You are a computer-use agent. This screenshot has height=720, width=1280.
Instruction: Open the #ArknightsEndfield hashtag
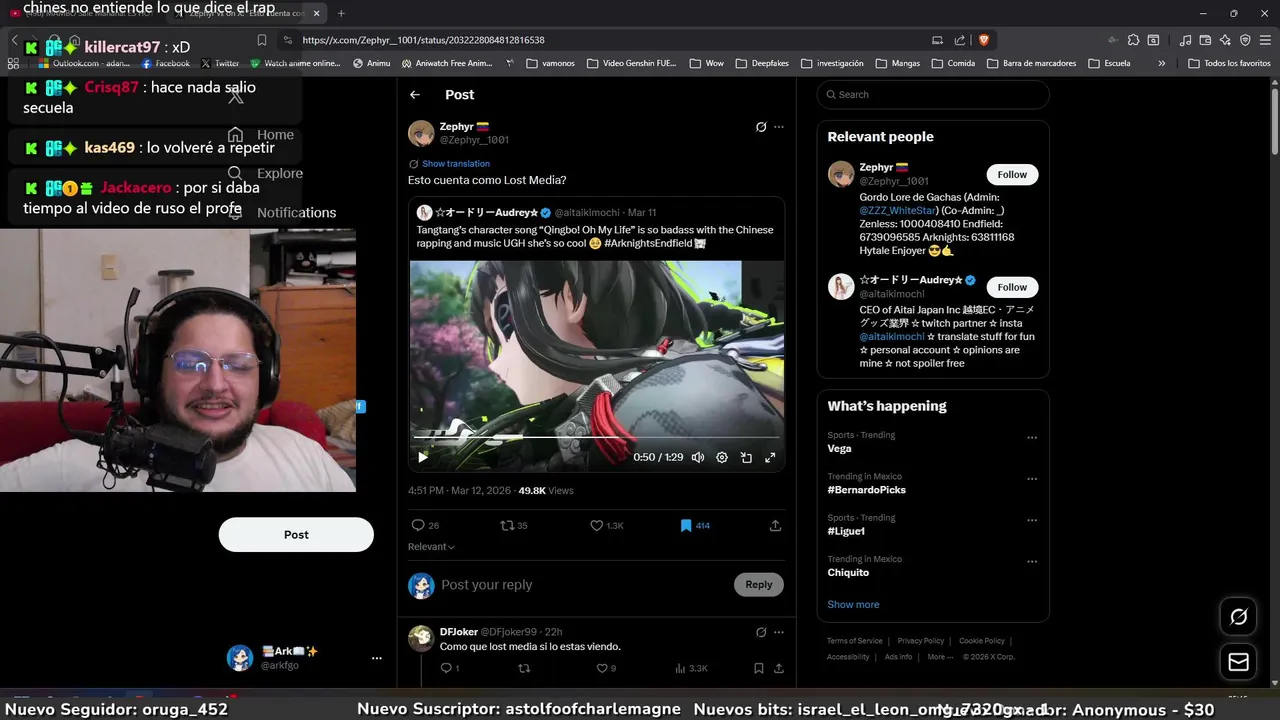coord(647,243)
